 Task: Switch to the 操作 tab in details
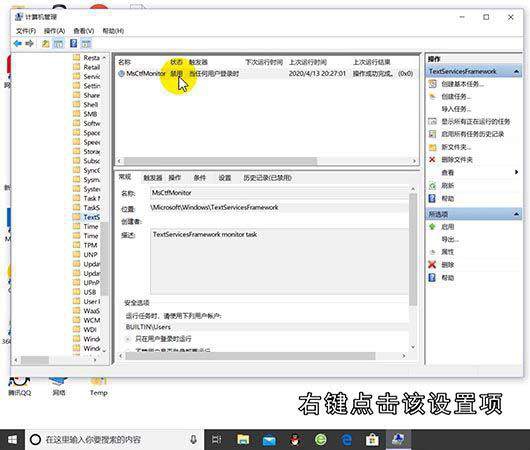coord(175,177)
